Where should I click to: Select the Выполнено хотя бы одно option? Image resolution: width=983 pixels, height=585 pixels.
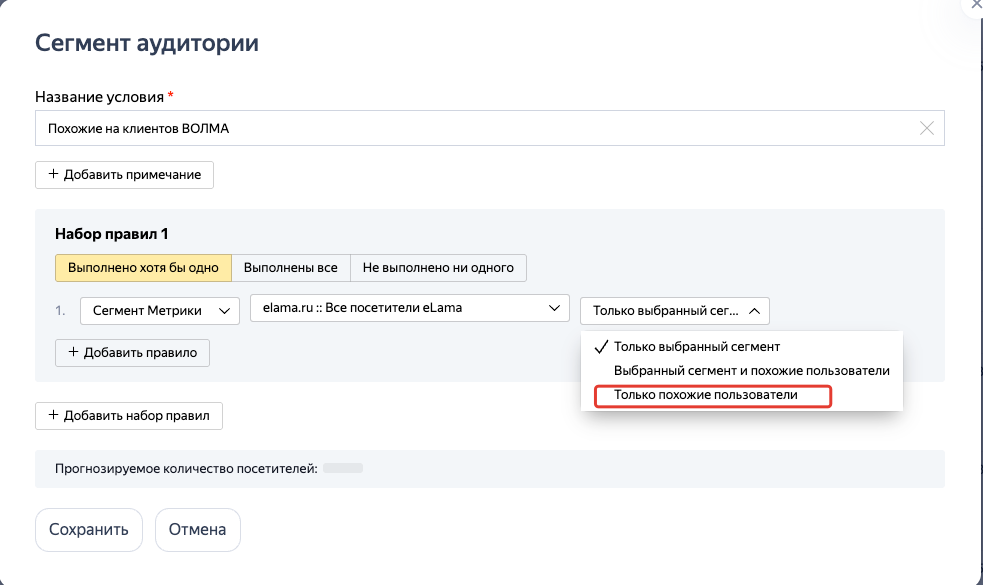pyautogui.click(x=143, y=267)
